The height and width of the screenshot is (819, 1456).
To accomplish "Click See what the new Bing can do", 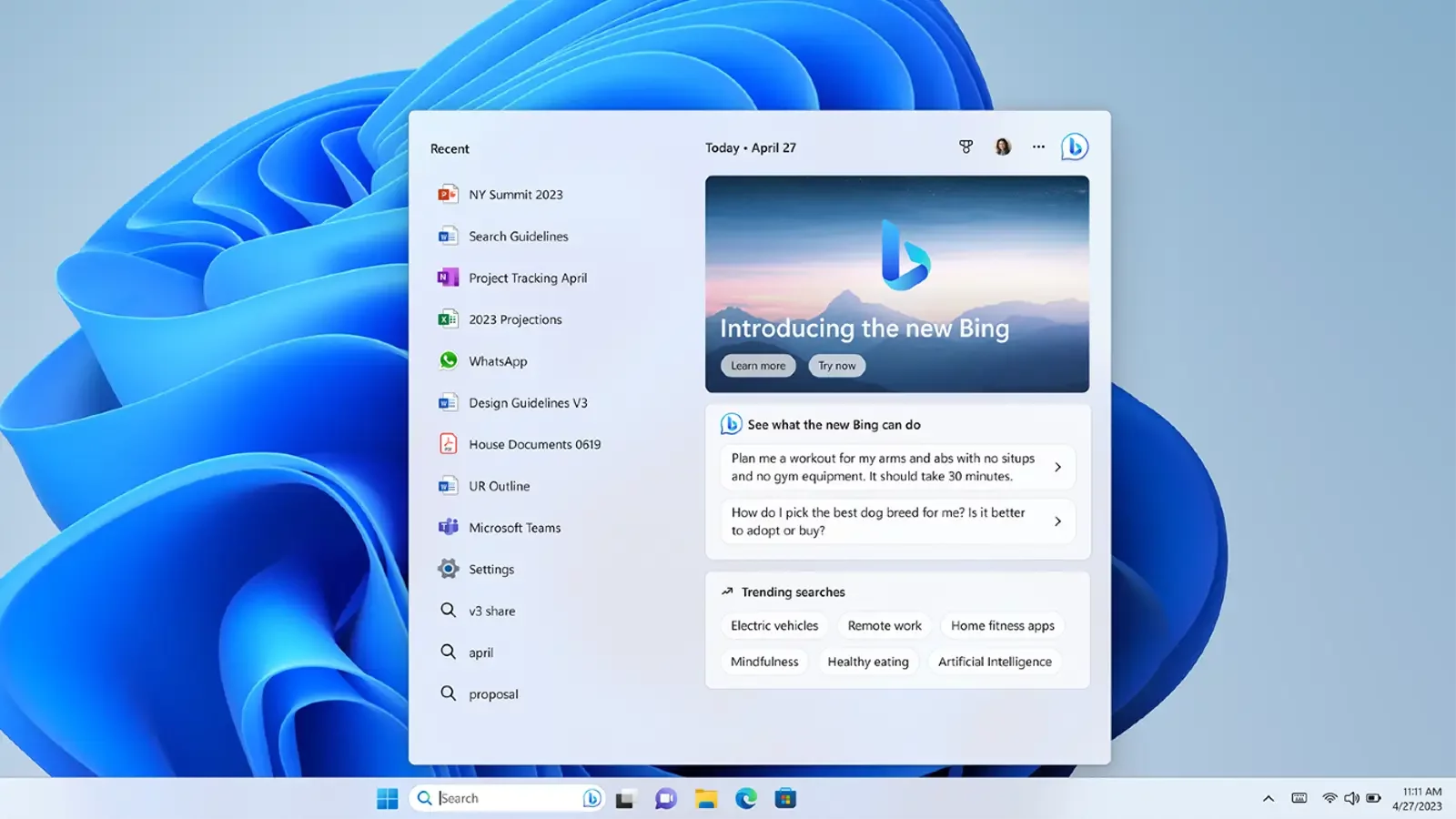I will tap(834, 424).
